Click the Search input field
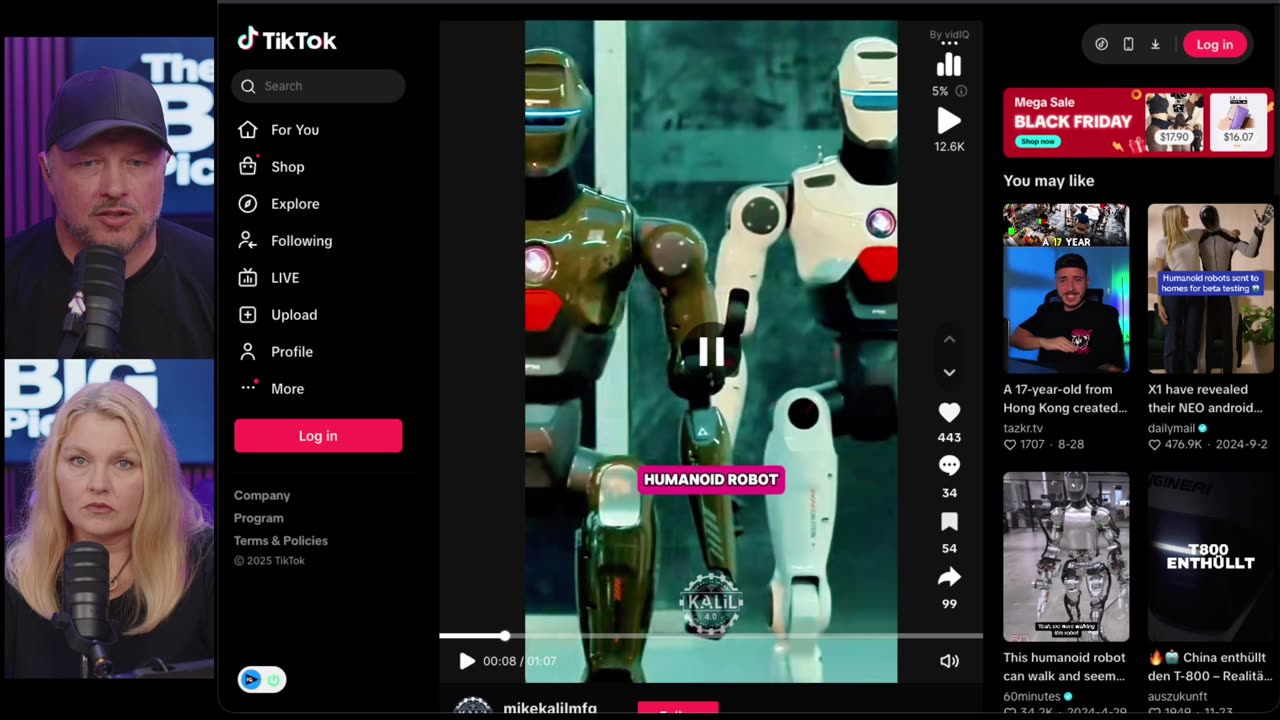This screenshot has width=1280, height=720. coord(318,86)
